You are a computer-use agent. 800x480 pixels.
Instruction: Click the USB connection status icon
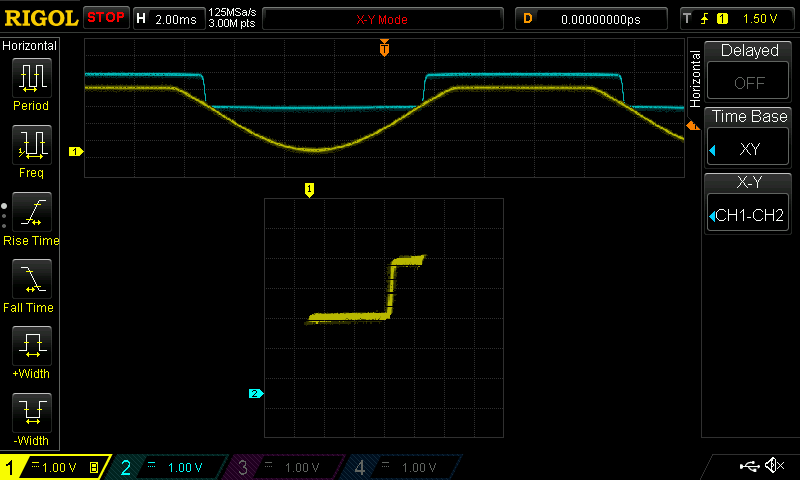tap(749, 466)
